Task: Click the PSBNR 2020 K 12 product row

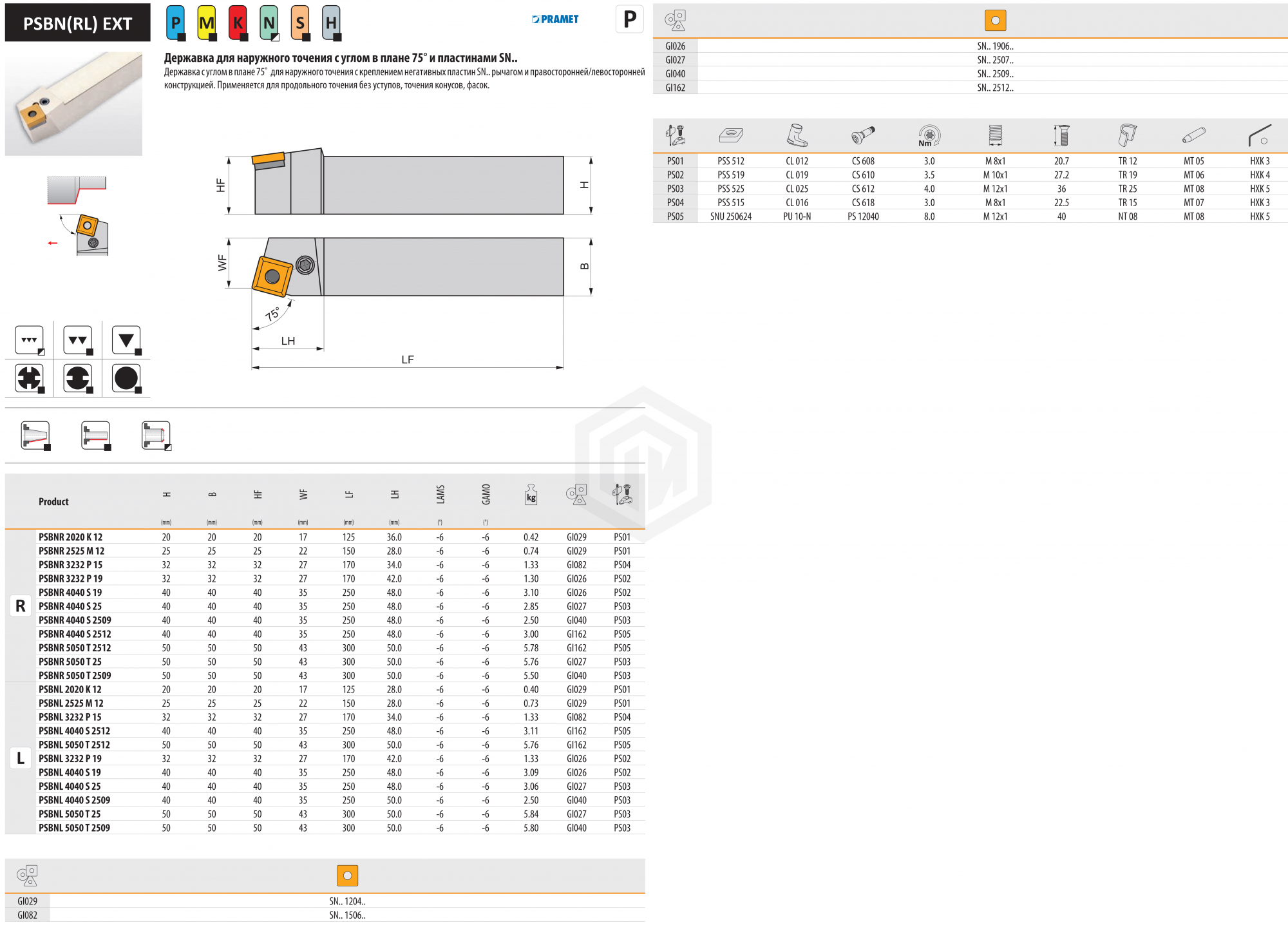Action: [x=71, y=537]
